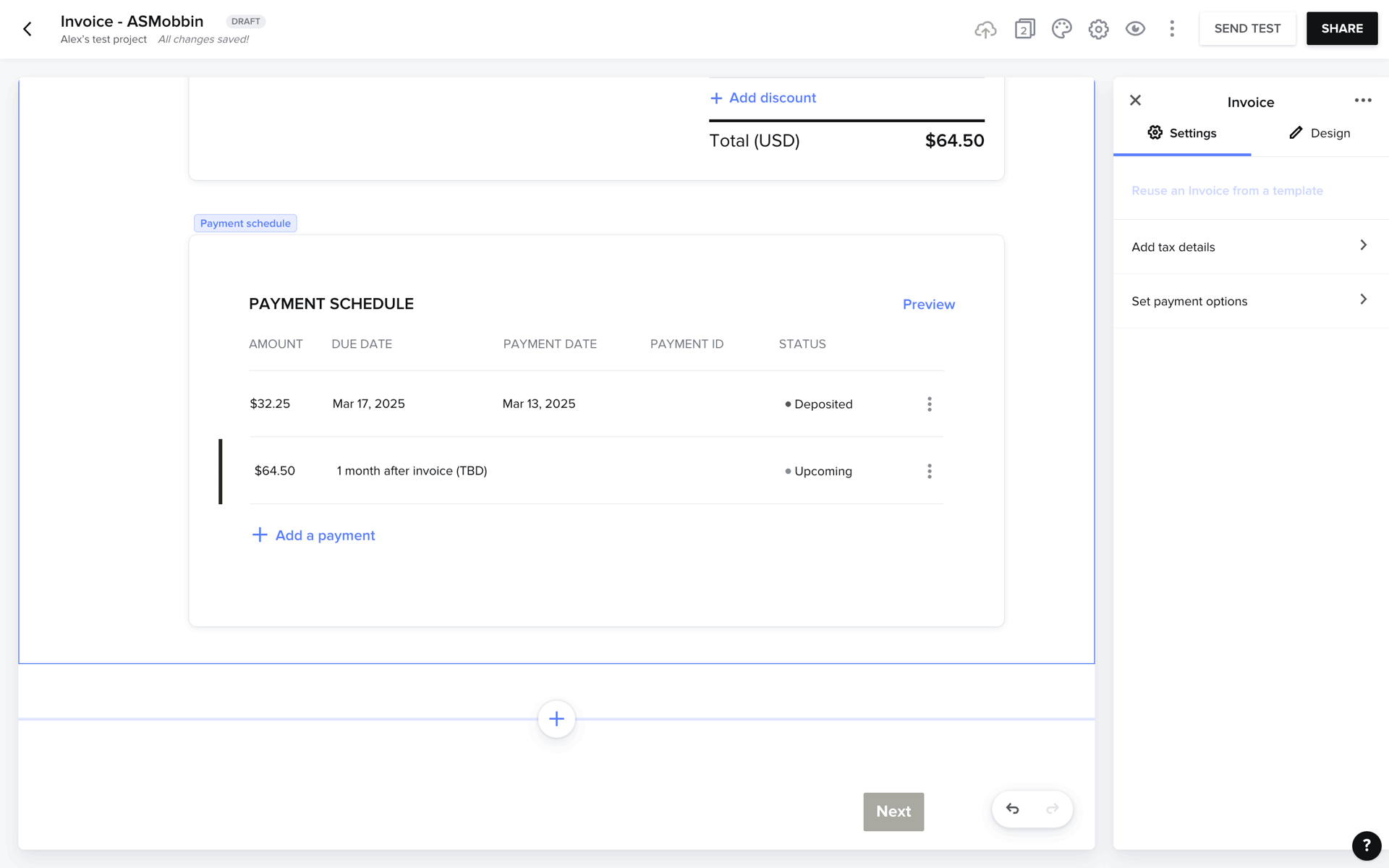The height and width of the screenshot is (868, 1389).
Task: Click the invoice title Invoice - ASMobbin
Action: [132, 21]
